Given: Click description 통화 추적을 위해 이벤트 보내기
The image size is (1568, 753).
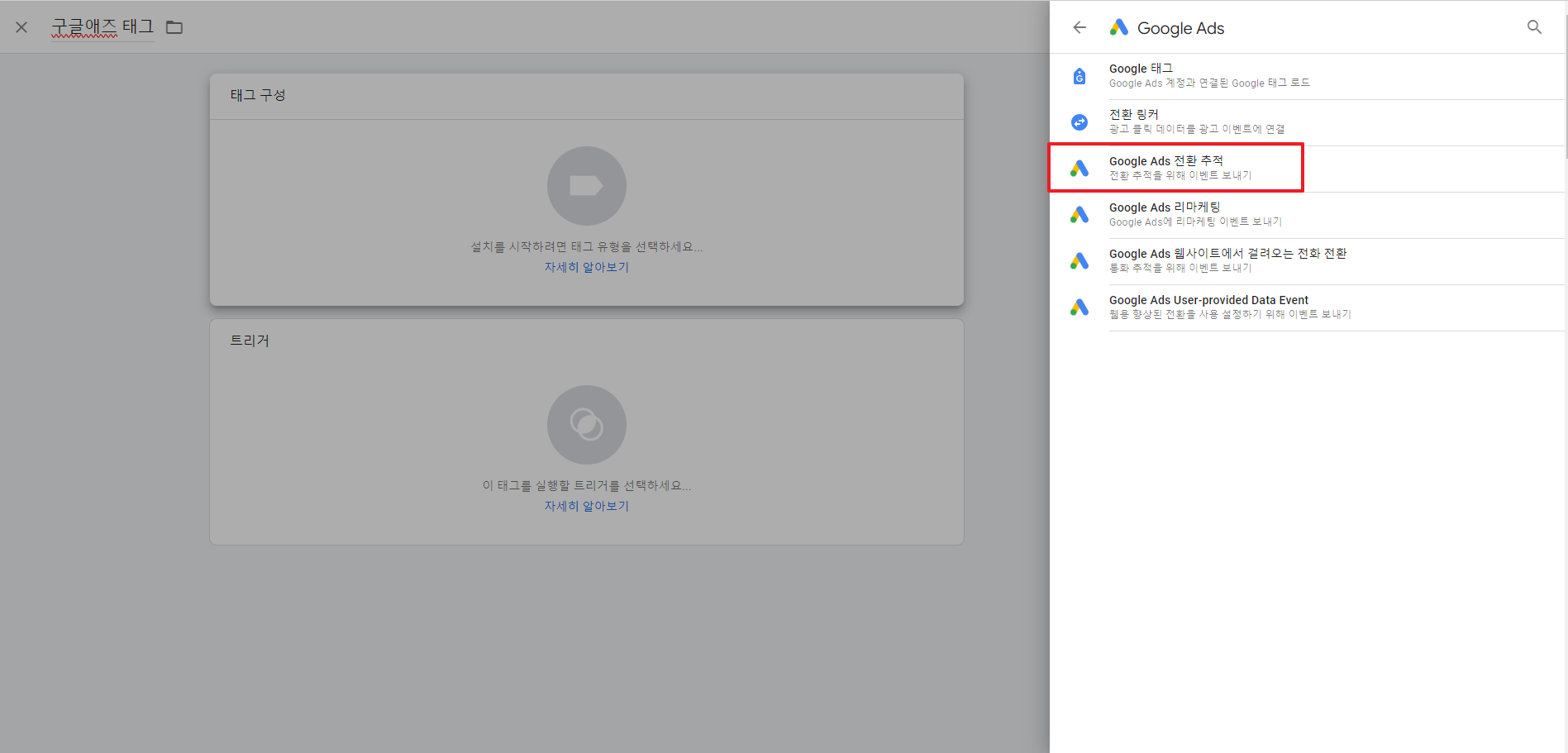Looking at the screenshot, I should (1180, 268).
